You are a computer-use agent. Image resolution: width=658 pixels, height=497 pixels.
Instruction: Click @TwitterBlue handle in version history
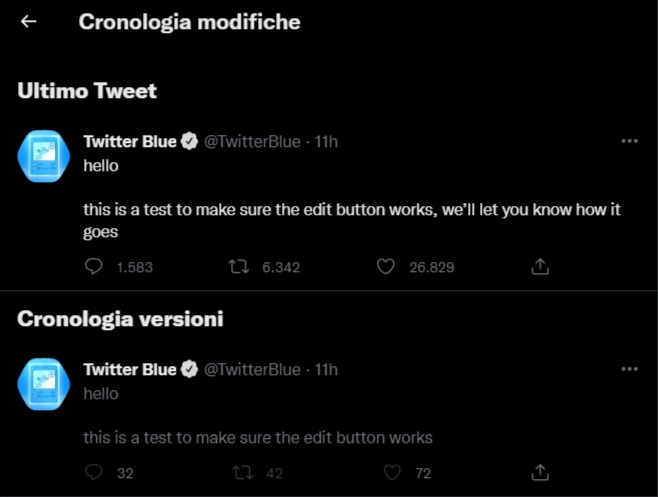[252, 370]
